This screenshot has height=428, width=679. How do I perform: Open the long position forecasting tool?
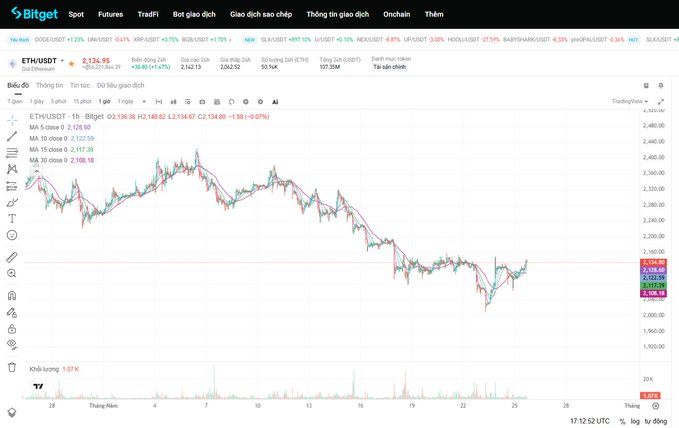pos(12,186)
